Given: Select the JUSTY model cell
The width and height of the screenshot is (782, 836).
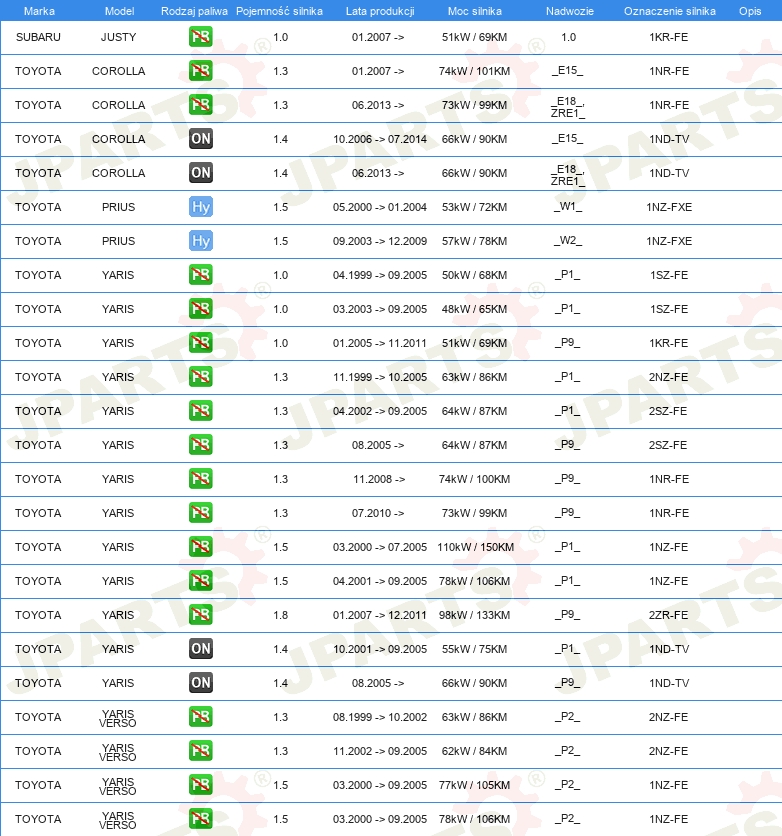Looking at the screenshot, I should coord(118,37).
